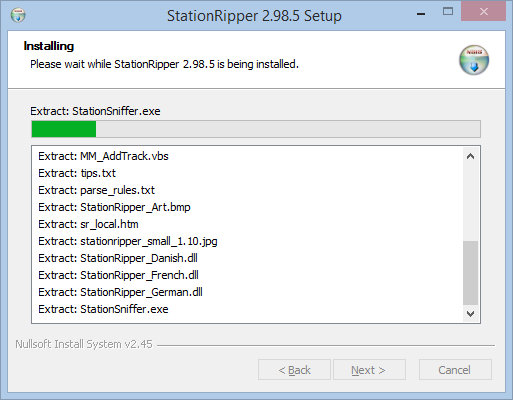Click the scroll up arrow in log list
Image resolution: width=513 pixels, height=400 pixels.
click(x=470, y=156)
